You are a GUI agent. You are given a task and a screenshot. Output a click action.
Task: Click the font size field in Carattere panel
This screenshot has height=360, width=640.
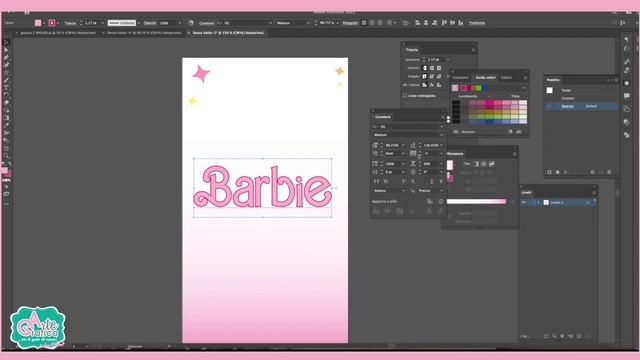pyautogui.click(x=393, y=145)
